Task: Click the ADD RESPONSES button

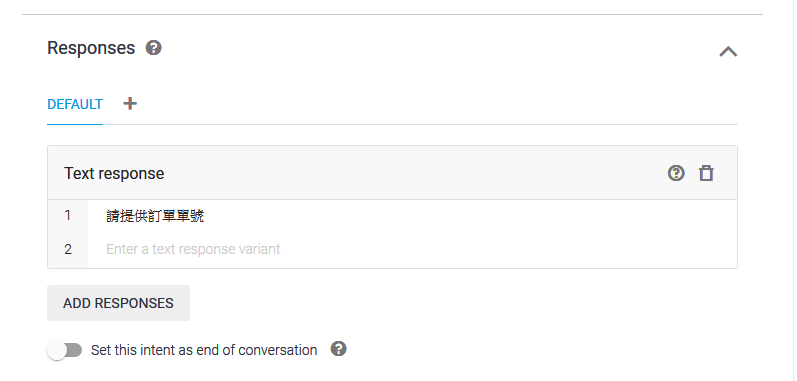Action: point(118,303)
